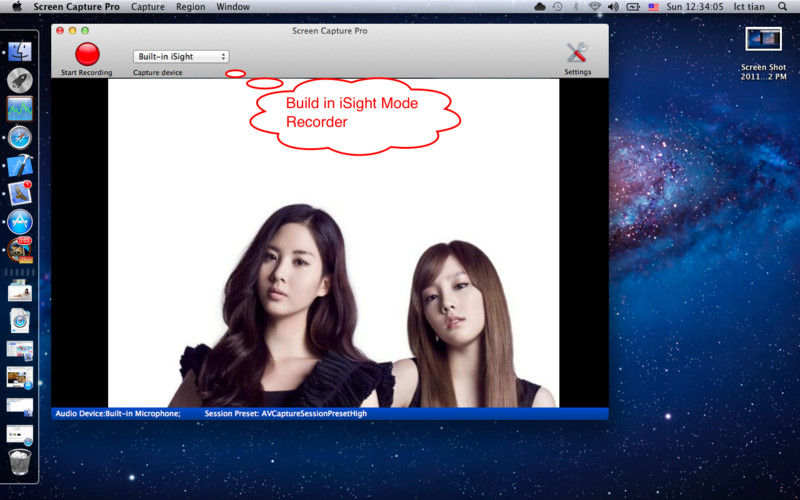Open the Trash in the dock
This screenshot has height=500, width=800.
click(20, 461)
